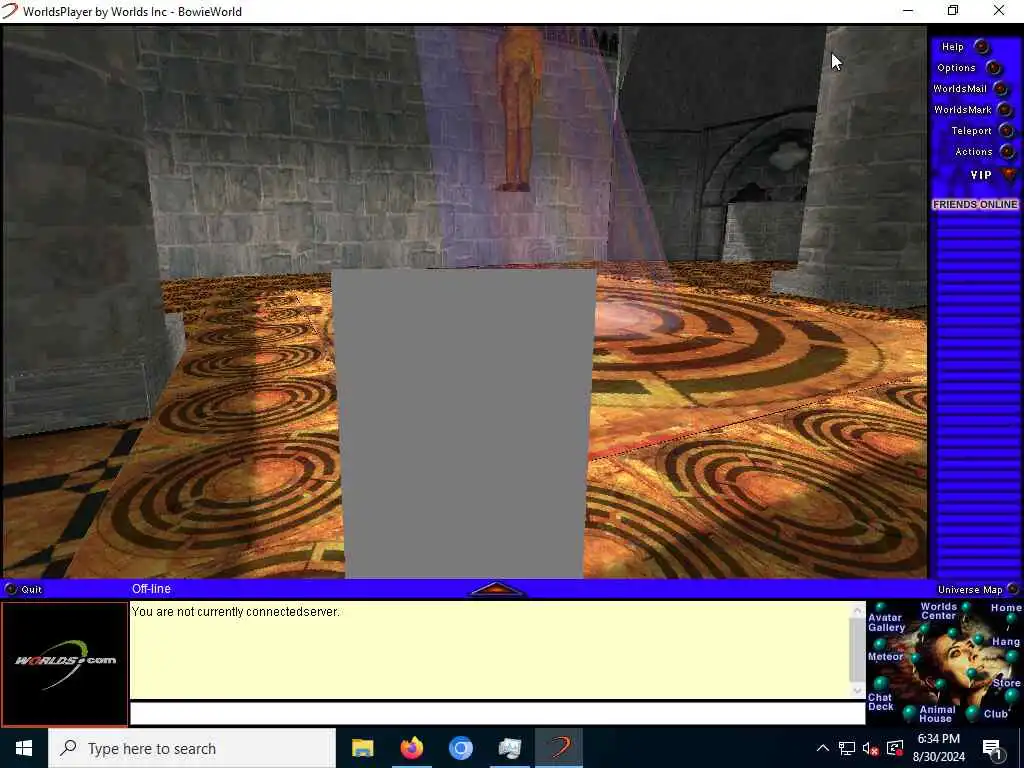Open the taskbar clock and date
The width and height of the screenshot is (1024, 768).
[938, 748]
